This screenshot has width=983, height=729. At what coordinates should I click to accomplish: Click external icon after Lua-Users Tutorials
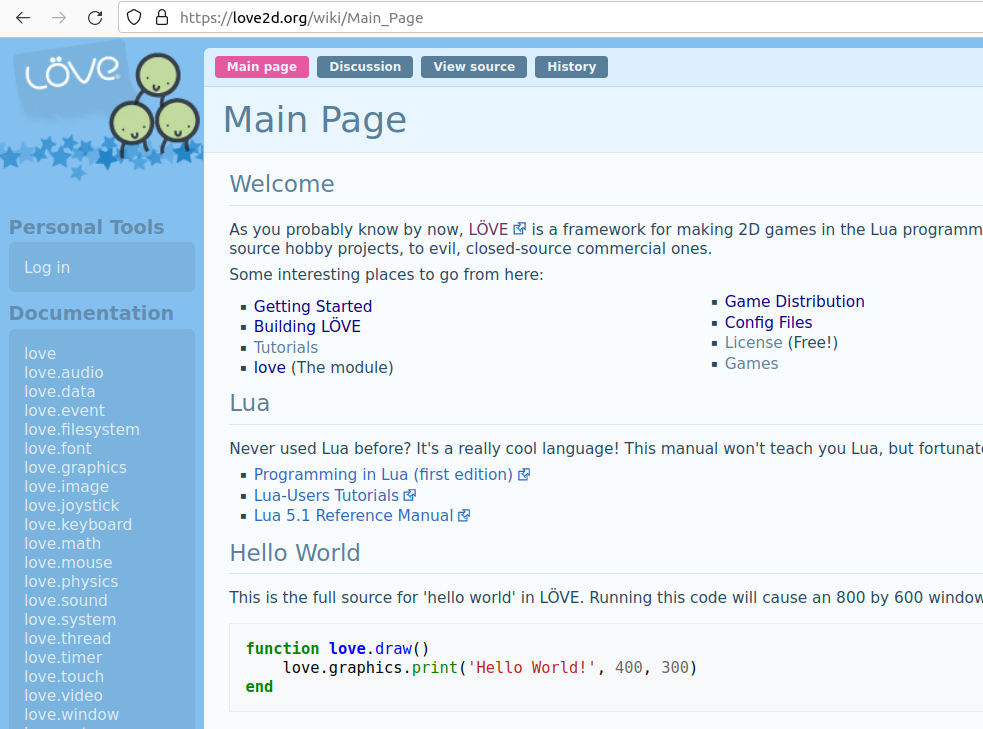[409, 495]
